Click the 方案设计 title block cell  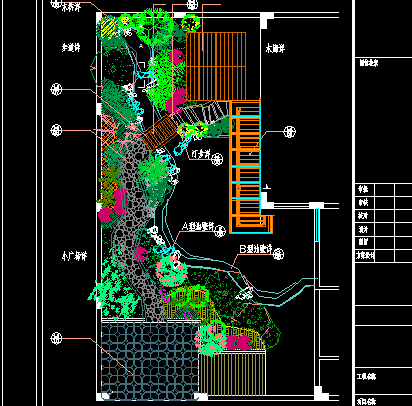(x=365, y=256)
